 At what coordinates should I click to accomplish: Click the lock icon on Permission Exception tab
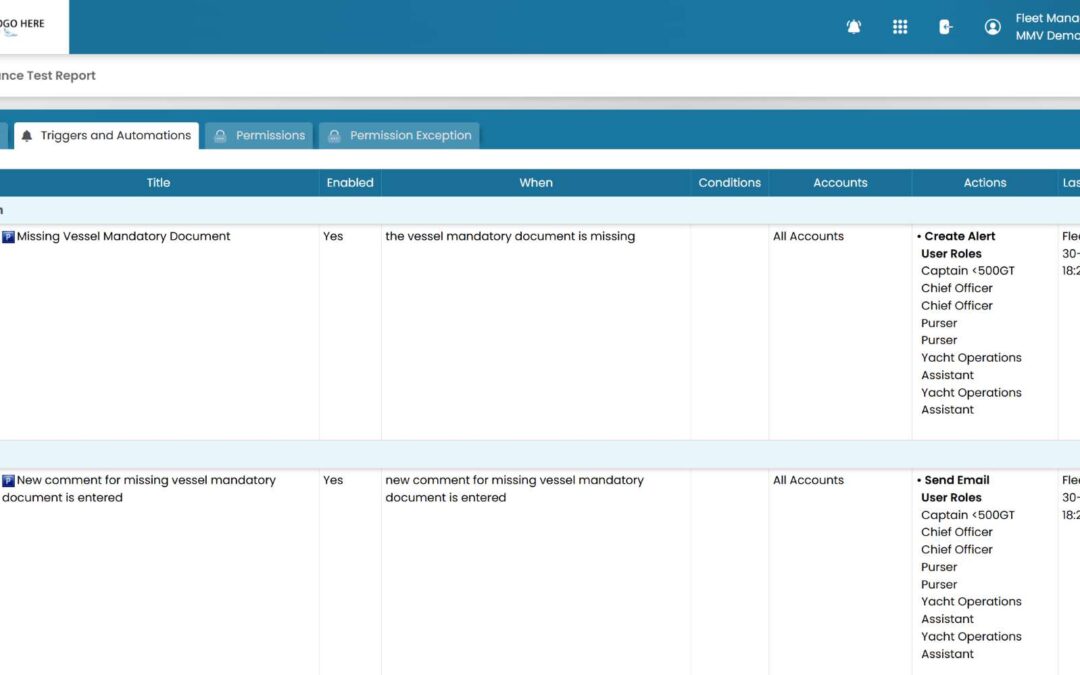(x=334, y=136)
